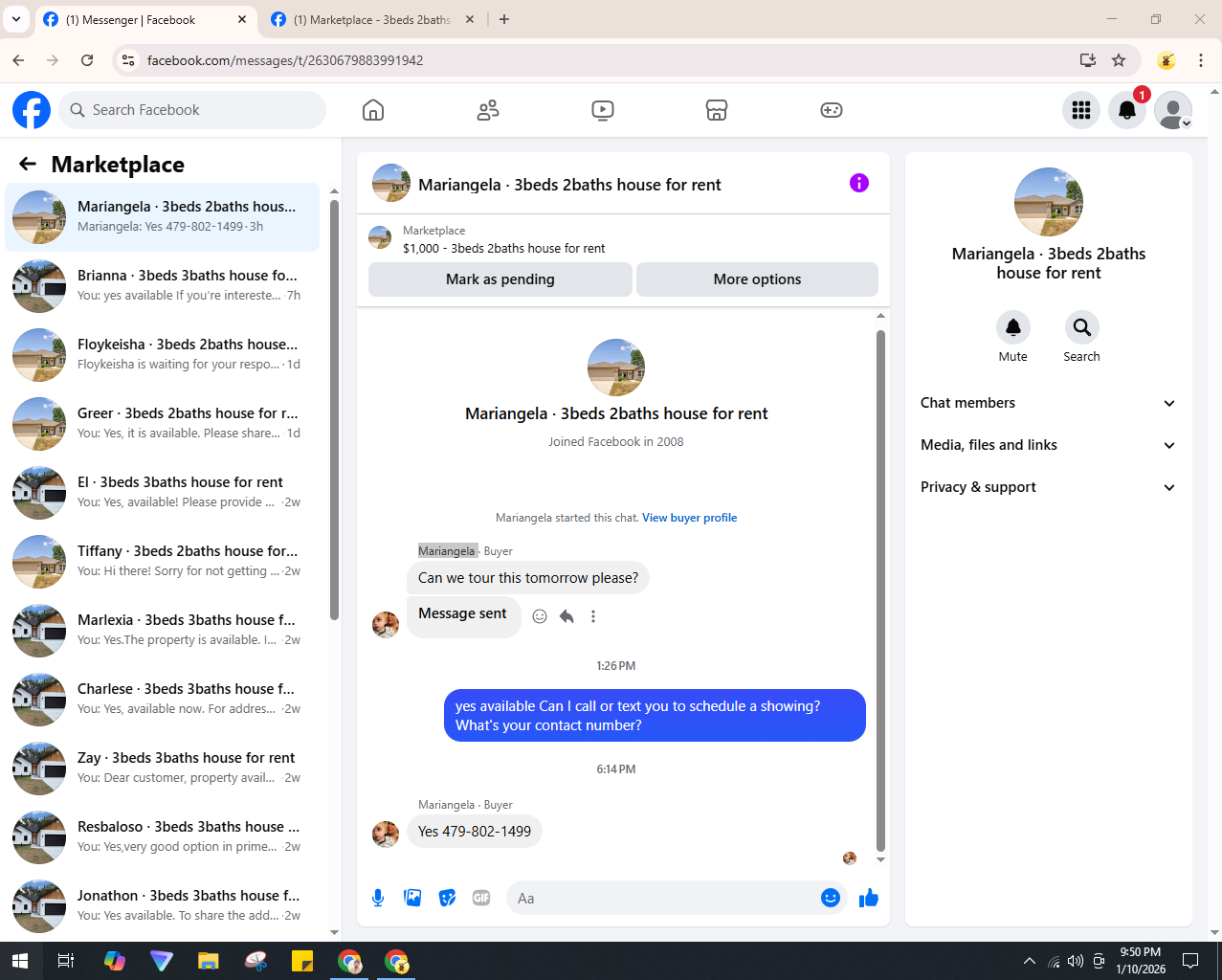Focus the Search Facebook field
The width and height of the screenshot is (1222, 980).
pyautogui.click(x=192, y=110)
